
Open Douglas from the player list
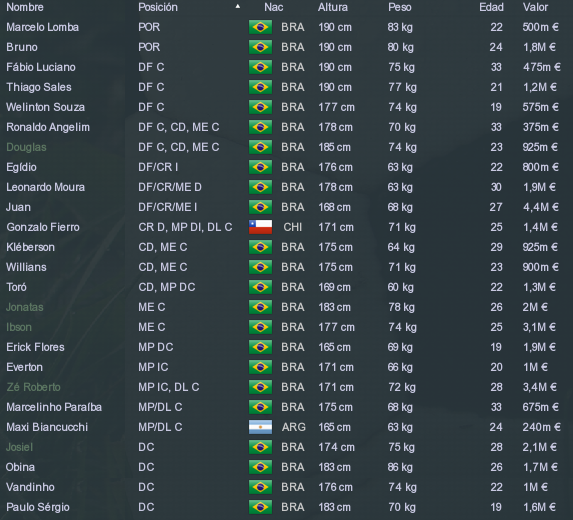click(x=26, y=147)
